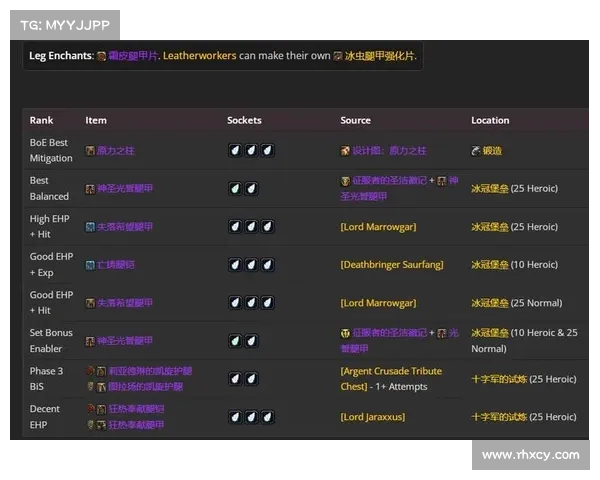Click the Decent EHP rank cell
600x480 pixels.
[44, 417]
